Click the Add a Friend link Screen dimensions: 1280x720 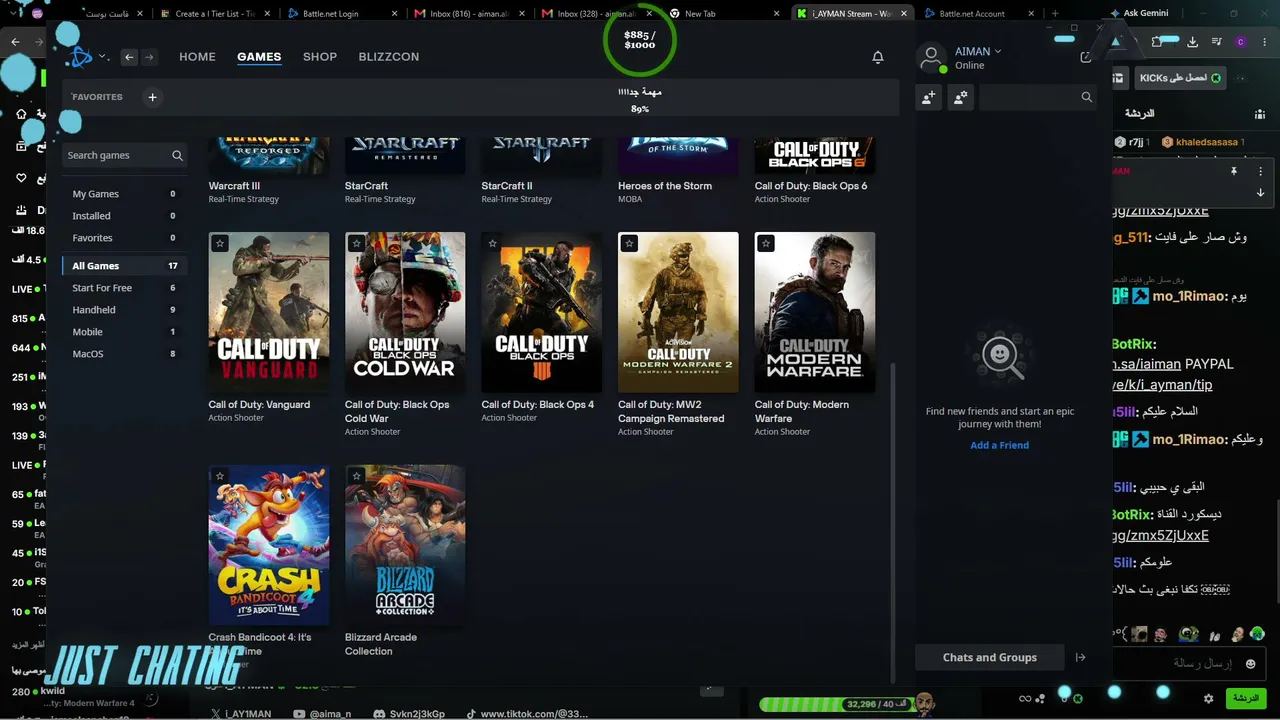pos(999,445)
